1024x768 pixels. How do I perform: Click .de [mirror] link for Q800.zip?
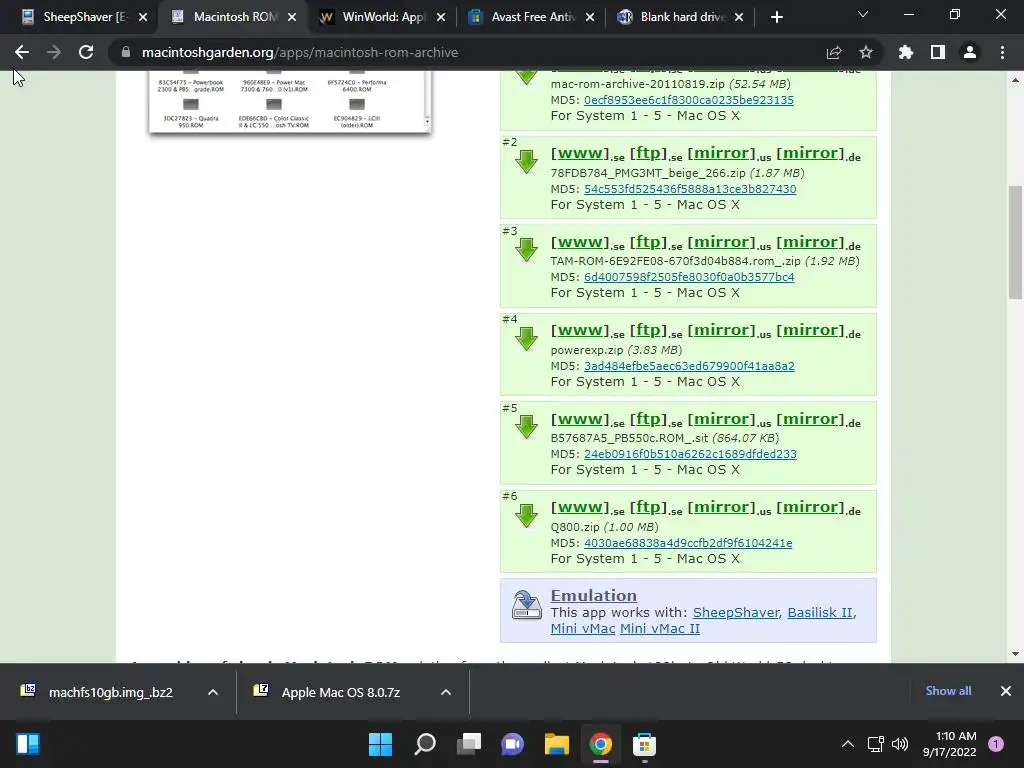click(810, 507)
